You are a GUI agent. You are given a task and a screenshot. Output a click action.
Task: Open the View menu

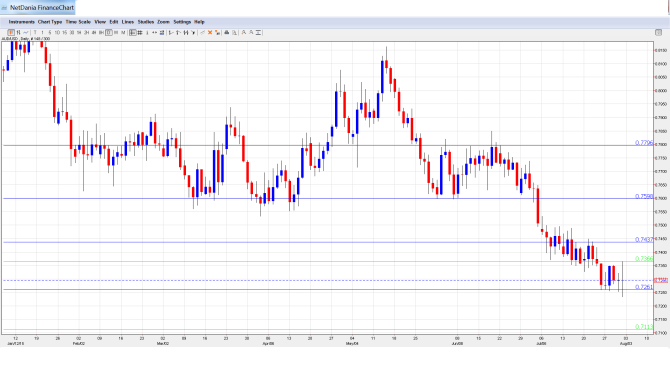pos(100,22)
